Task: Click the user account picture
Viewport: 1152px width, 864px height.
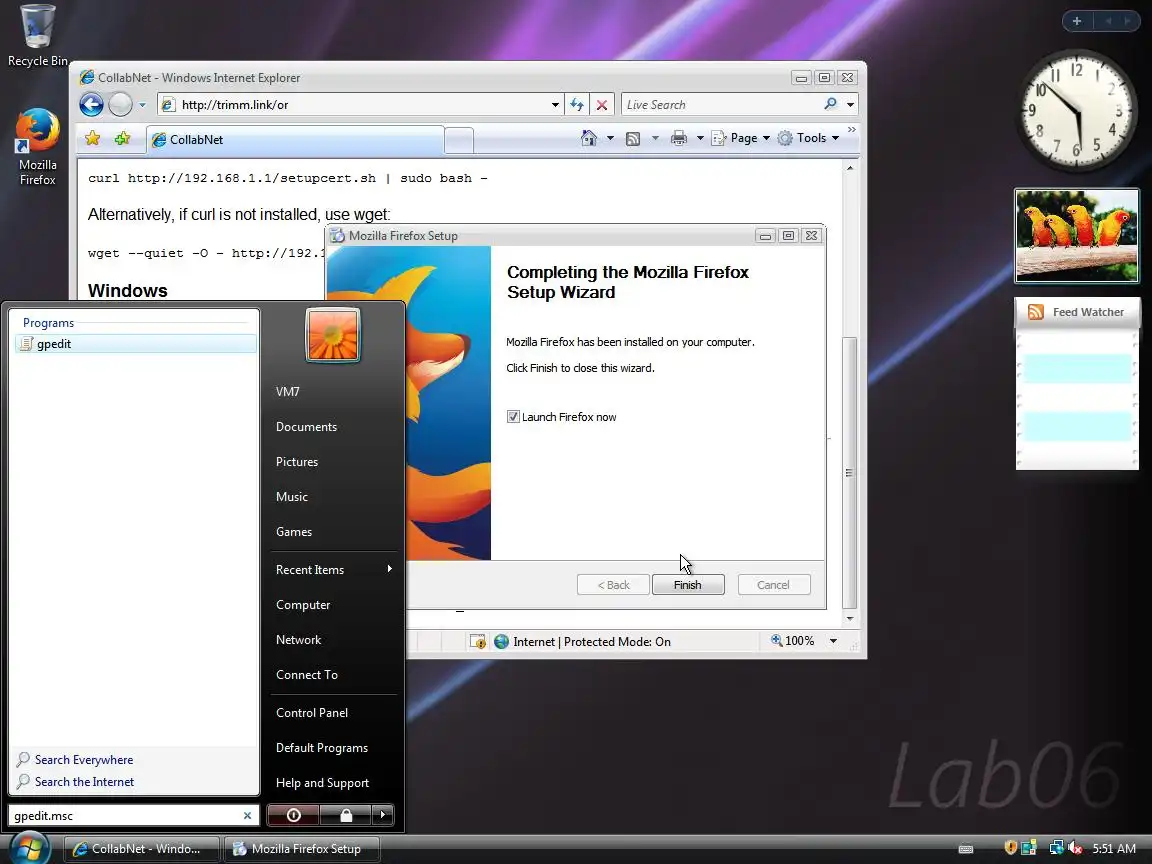Action: pos(333,335)
